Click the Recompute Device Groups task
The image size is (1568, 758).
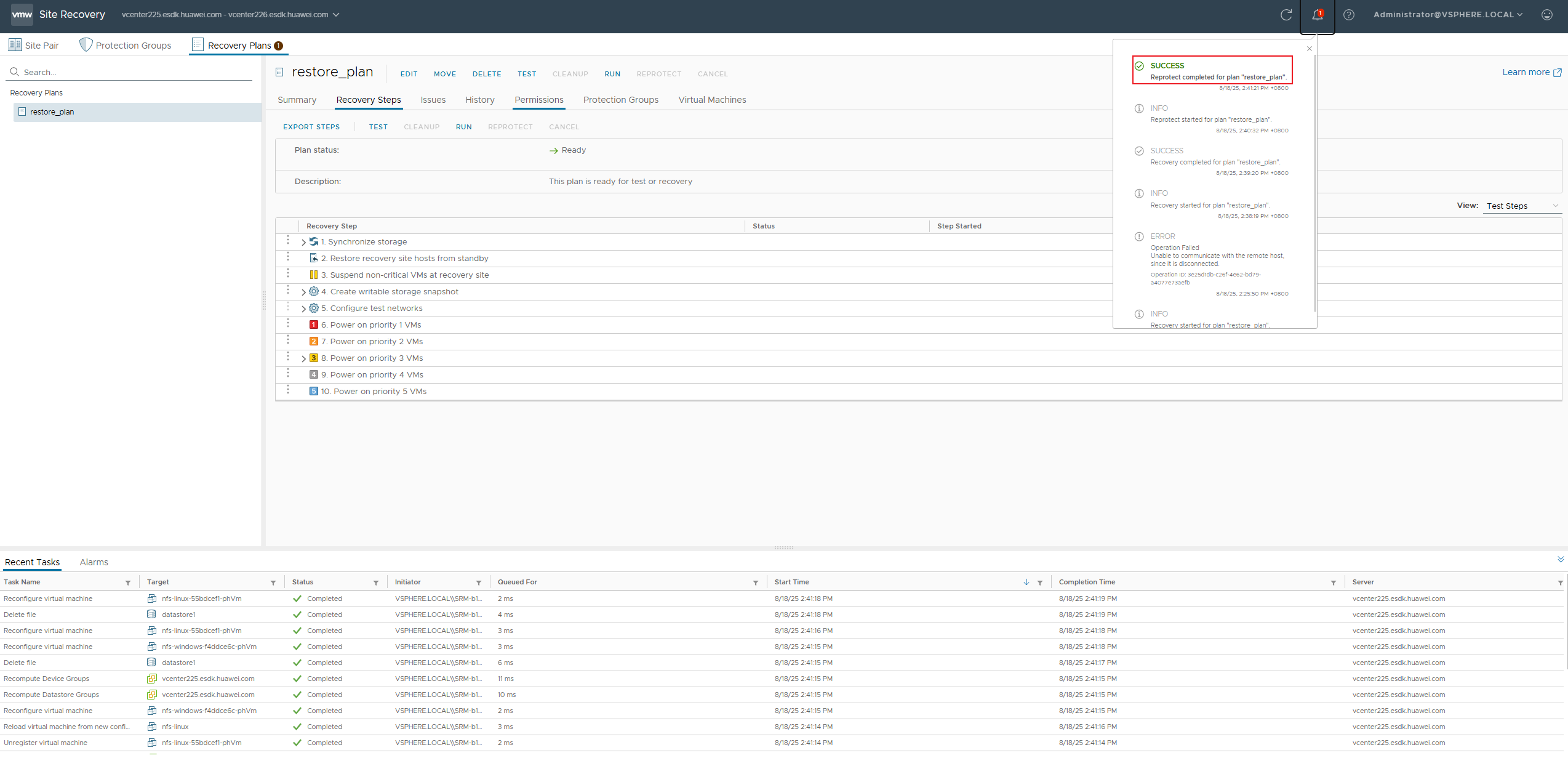(x=47, y=679)
